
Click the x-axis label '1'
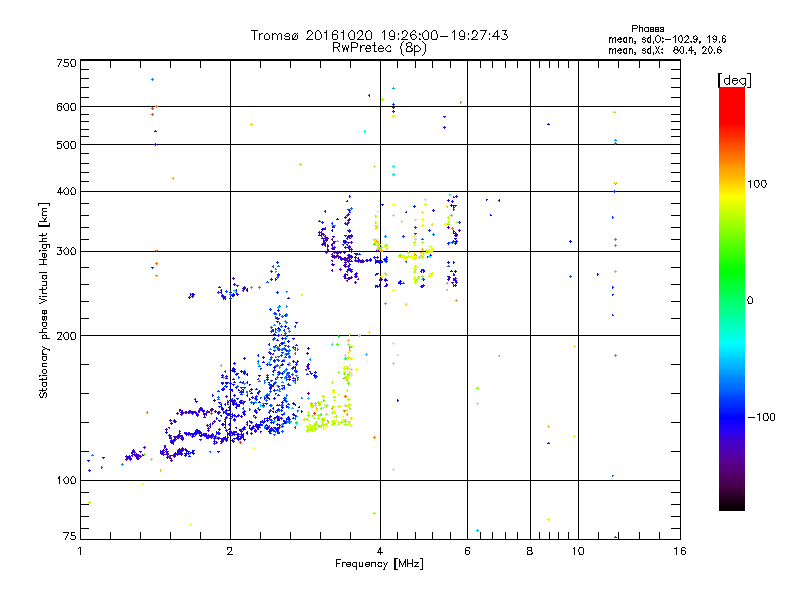point(80,551)
